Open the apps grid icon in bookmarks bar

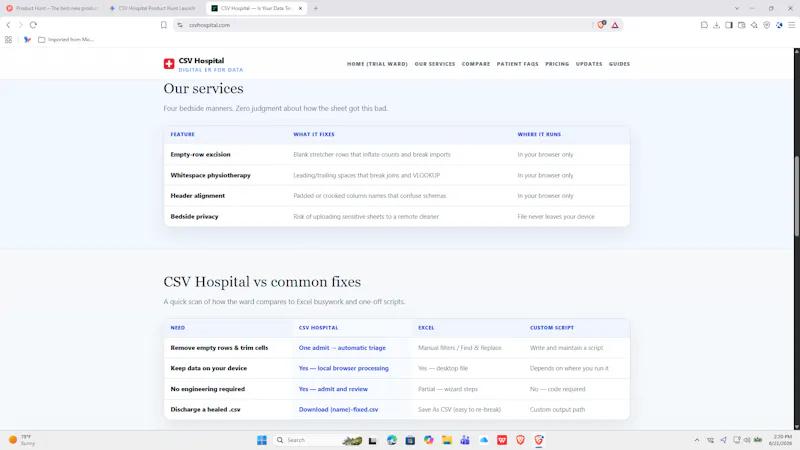(x=8, y=39)
